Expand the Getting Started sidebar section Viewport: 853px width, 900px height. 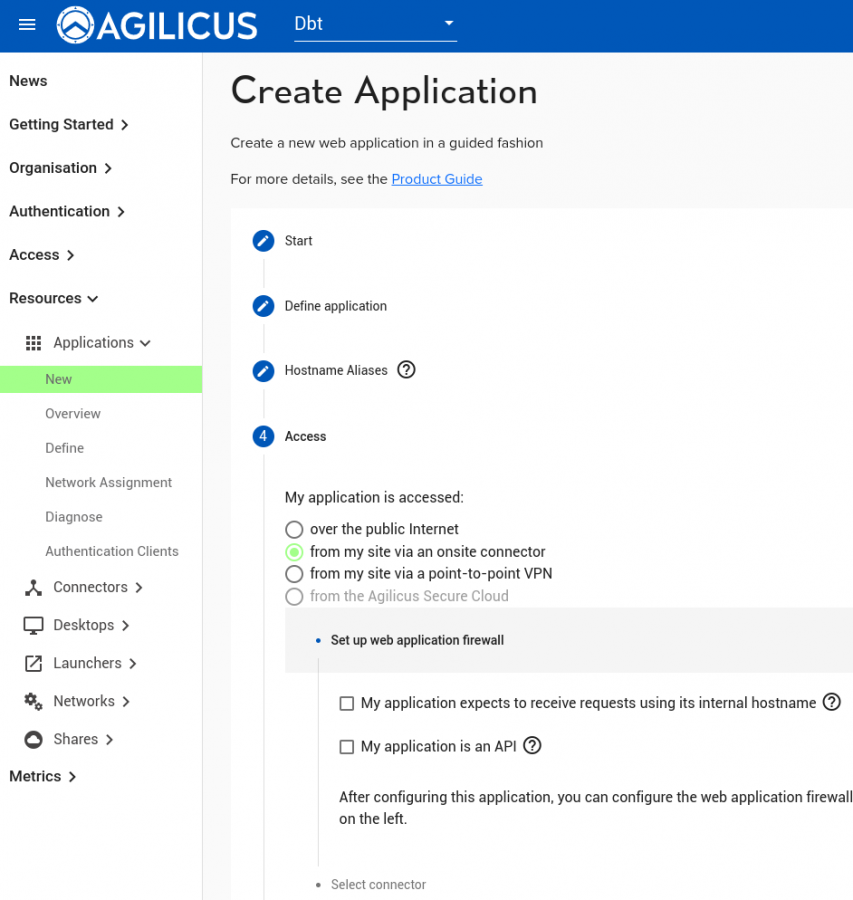coord(69,125)
